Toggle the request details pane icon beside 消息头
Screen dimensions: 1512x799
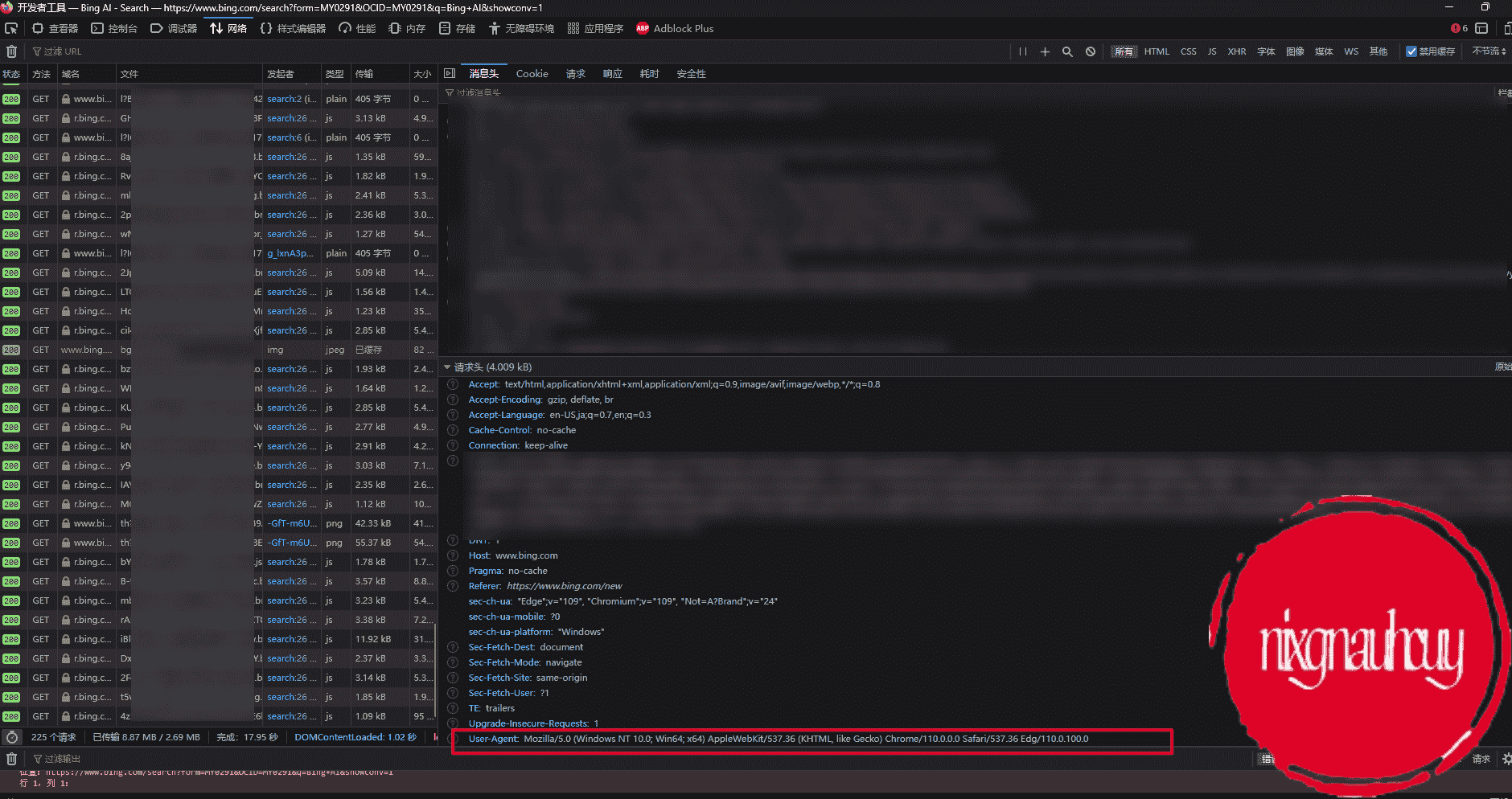450,73
